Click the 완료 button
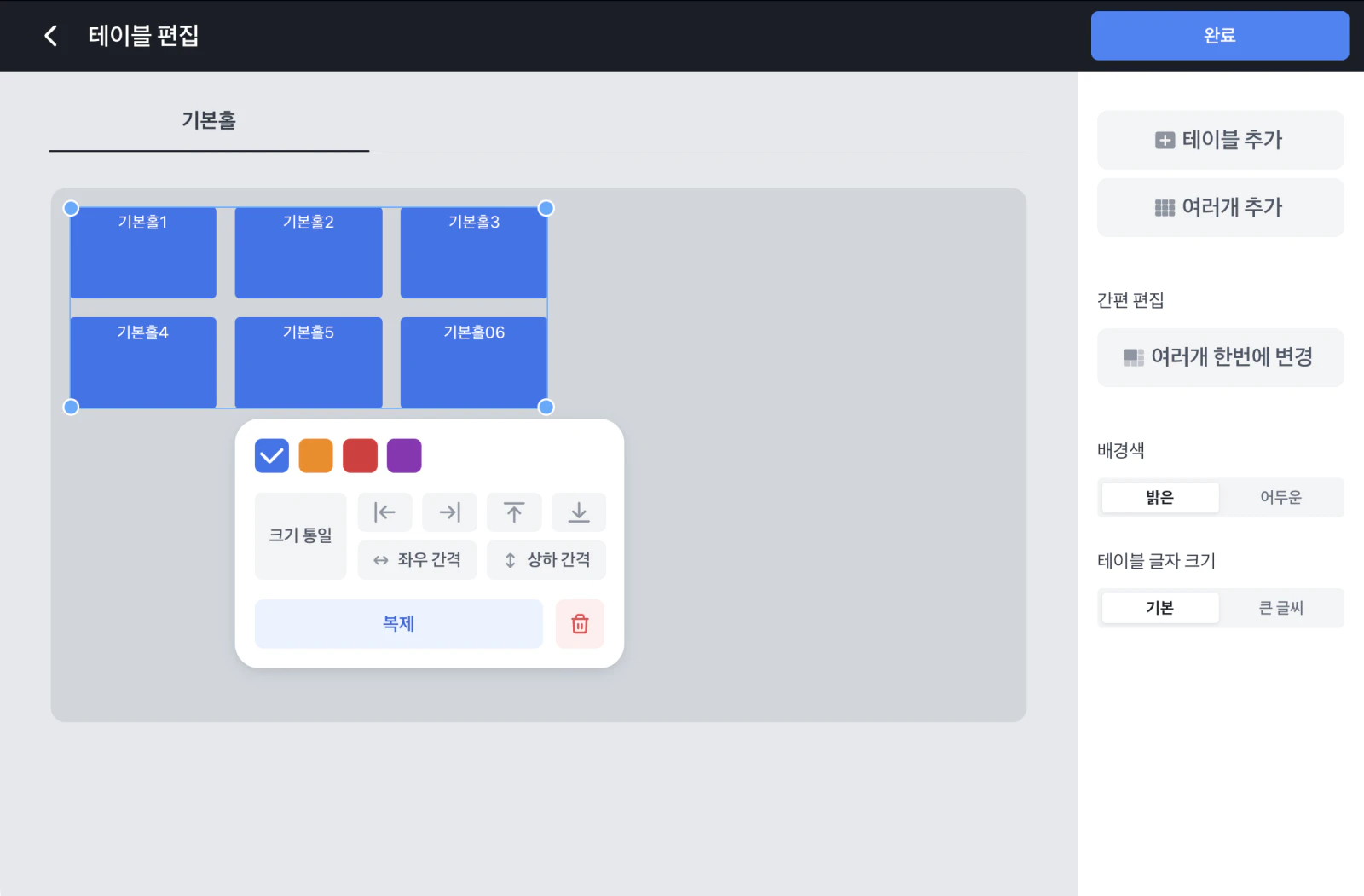Image resolution: width=1364 pixels, height=896 pixels. coord(1220,36)
